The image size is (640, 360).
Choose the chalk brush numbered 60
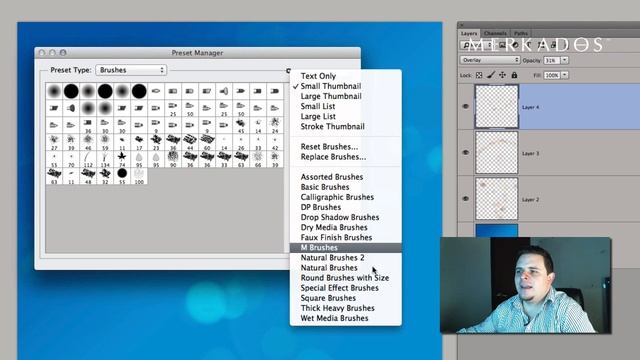pyautogui.click(x=207, y=142)
